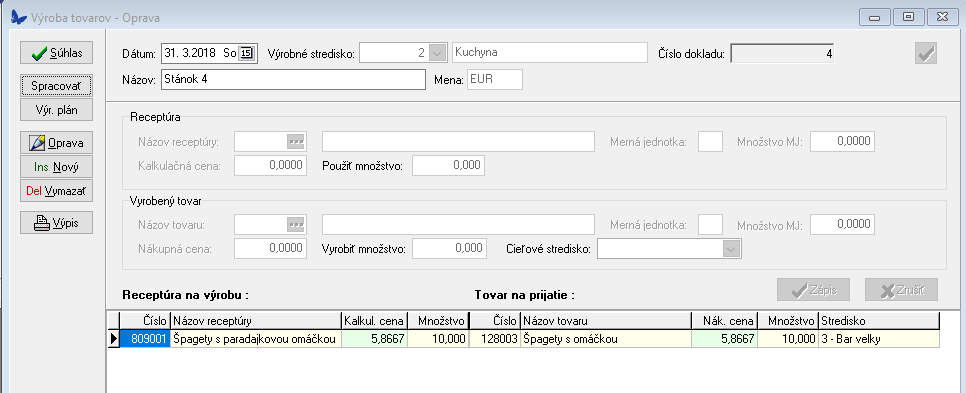Click the Číslo dokladu field
This screenshot has width=966, height=393.
782,54
